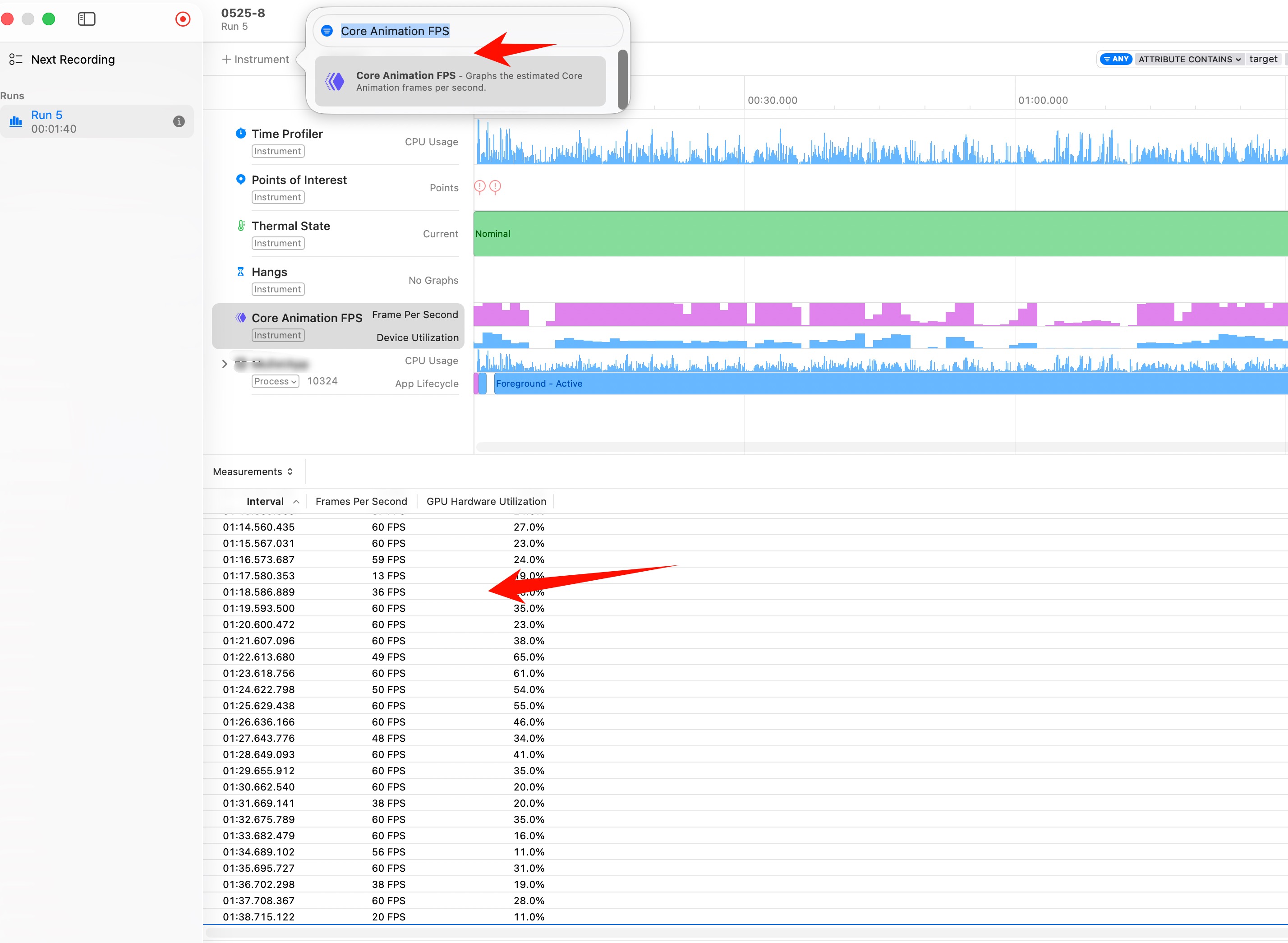Click the Time Profiler CPU Usage graph
The width and height of the screenshot is (1288, 943).
coord(881,142)
